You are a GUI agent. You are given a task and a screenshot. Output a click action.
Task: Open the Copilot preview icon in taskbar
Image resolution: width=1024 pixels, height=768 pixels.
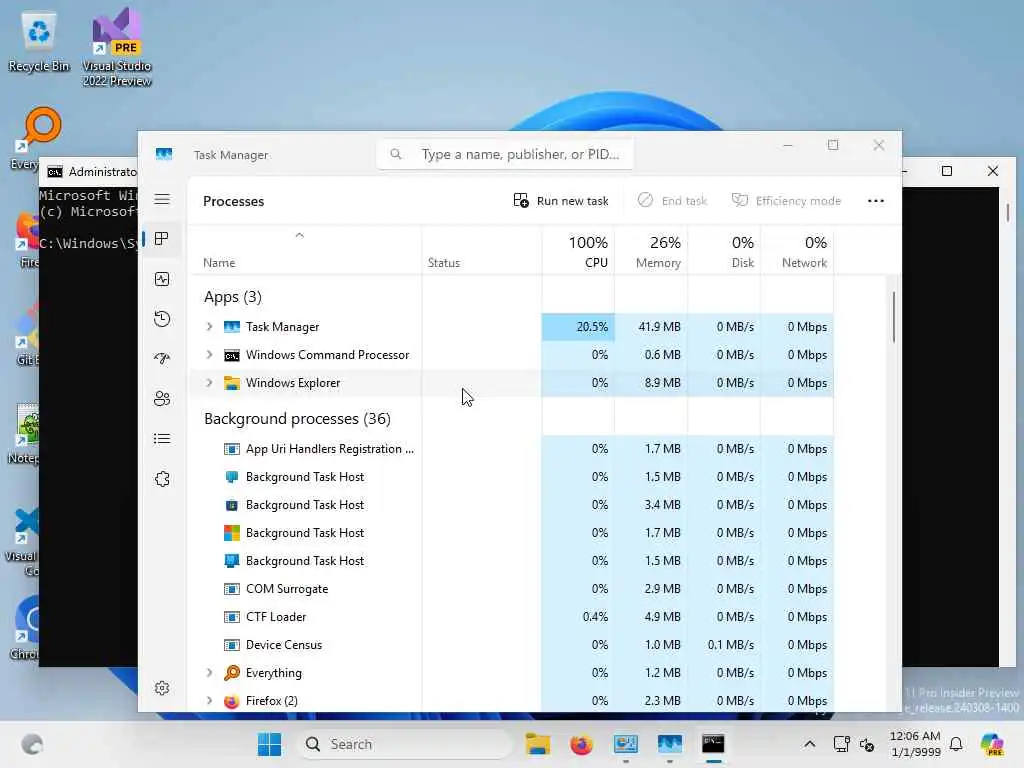(992, 744)
